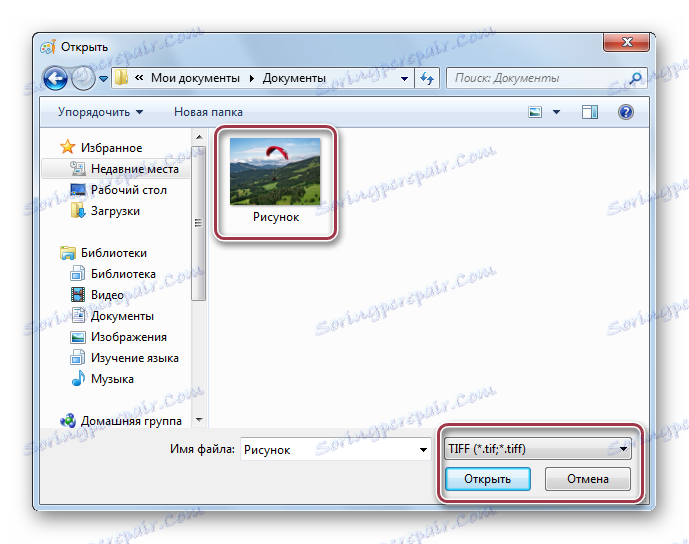Click the 'Новая папка' button
Screen dimensions: 689x544
pyautogui.click(x=208, y=112)
